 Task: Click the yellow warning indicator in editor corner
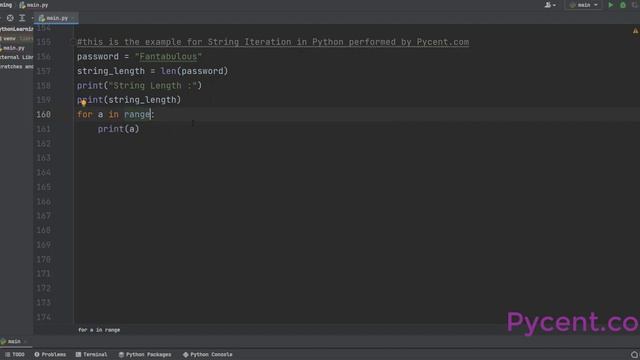pyautogui.click(x=635, y=31)
